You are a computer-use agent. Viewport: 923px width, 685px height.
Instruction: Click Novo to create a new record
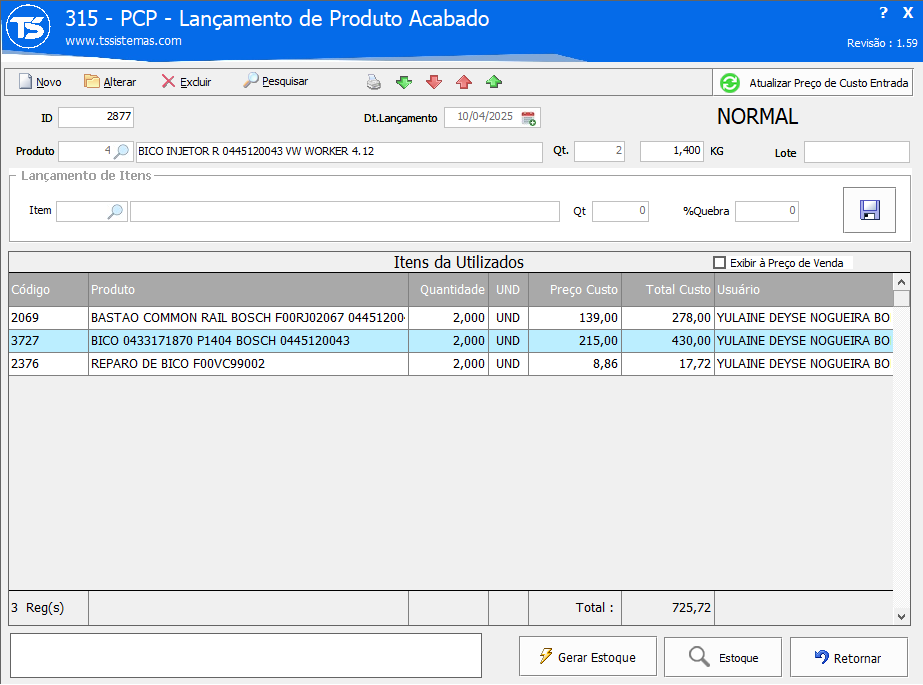(x=40, y=82)
